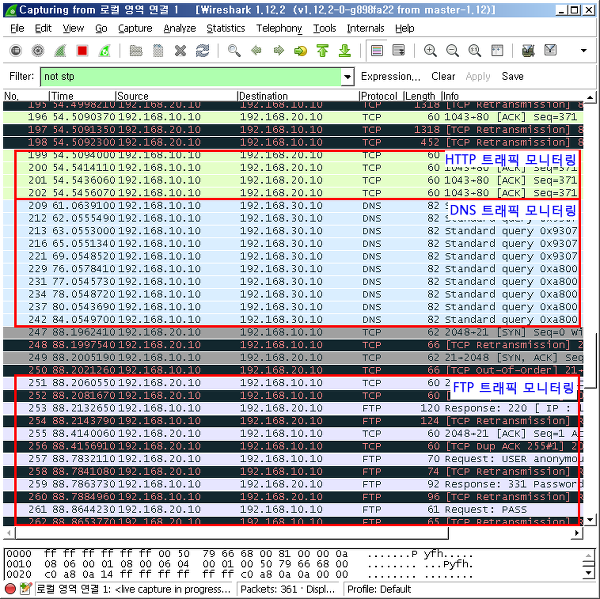
Task: Click packet list scrollbar down arrow
Action: [590, 519]
